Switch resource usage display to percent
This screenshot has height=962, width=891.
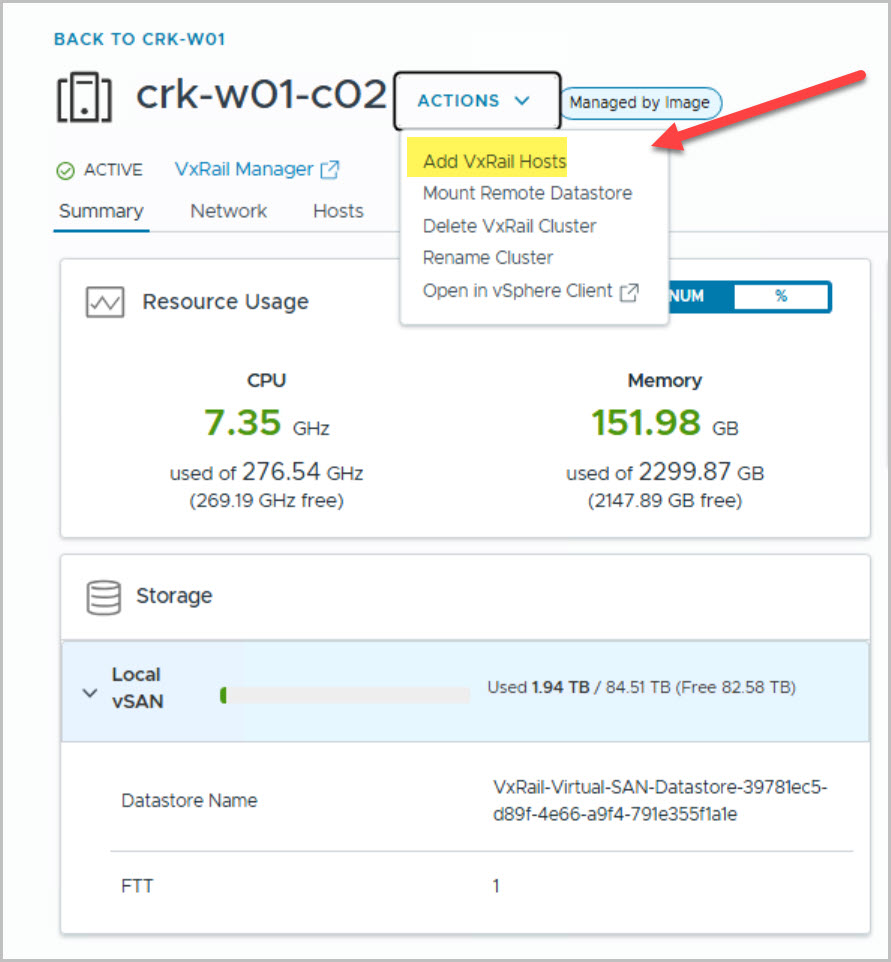pyautogui.click(x=780, y=297)
